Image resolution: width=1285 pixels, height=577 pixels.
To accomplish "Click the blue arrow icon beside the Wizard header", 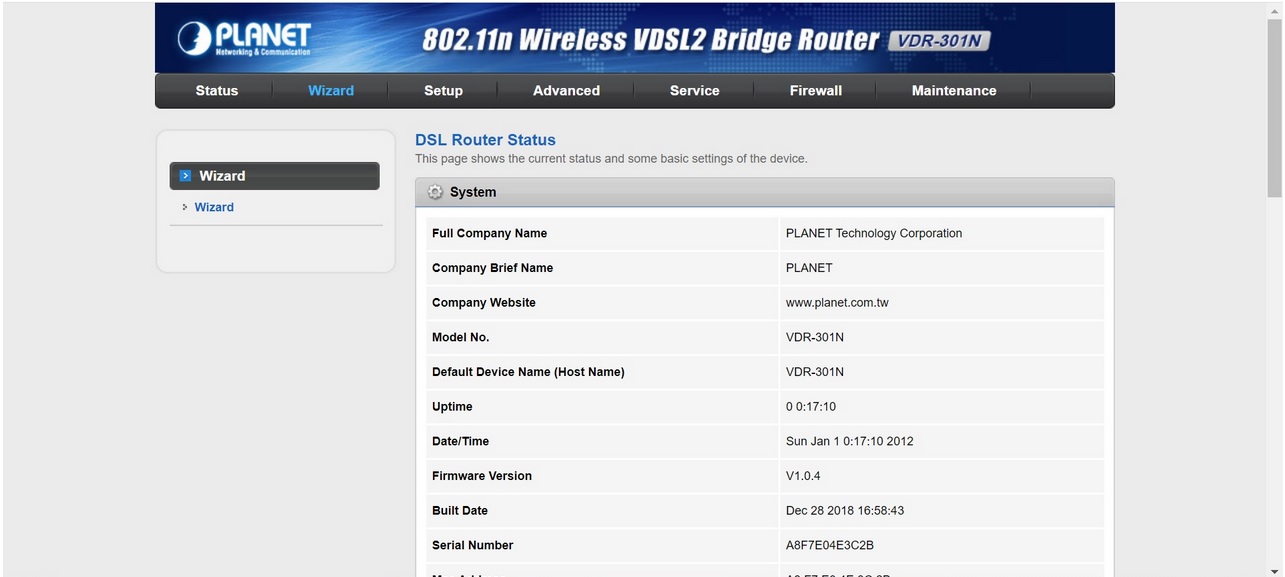I will point(185,176).
